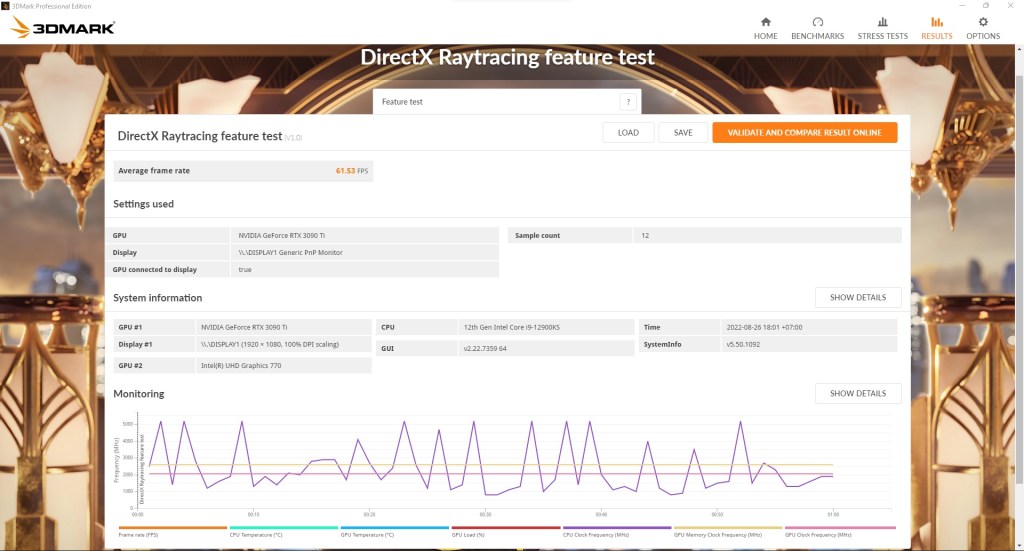Toggle Frame rate (FPS) chart legend
The height and width of the screenshot is (551, 1024).
pyautogui.click(x=172, y=531)
